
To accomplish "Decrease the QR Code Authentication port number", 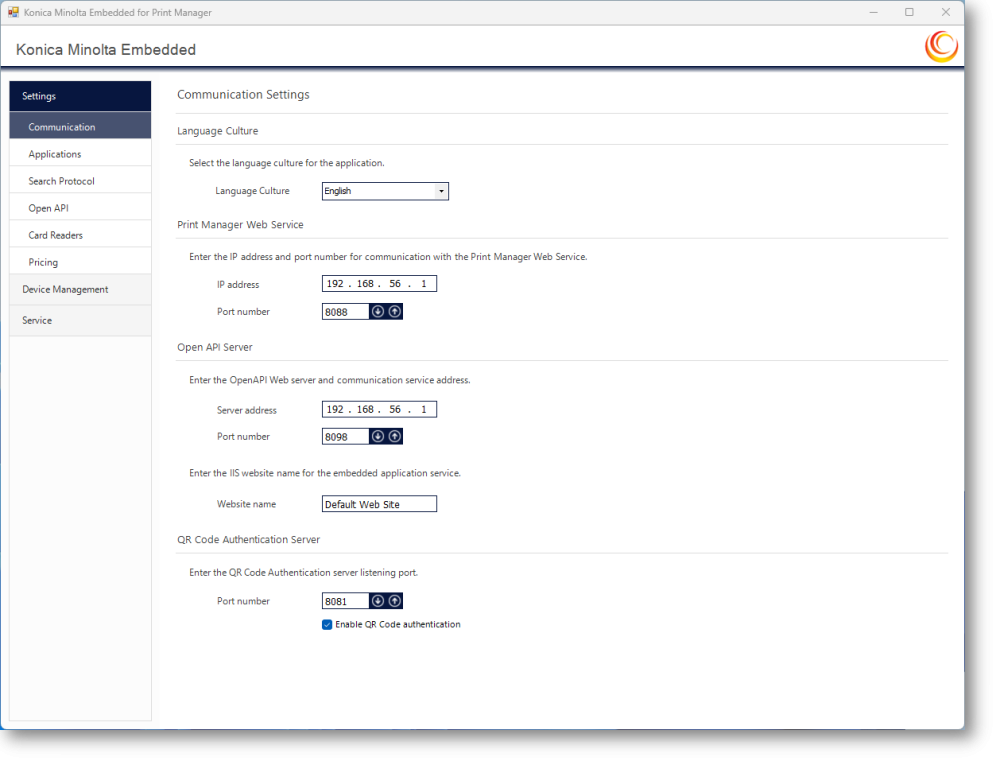I will coord(378,601).
